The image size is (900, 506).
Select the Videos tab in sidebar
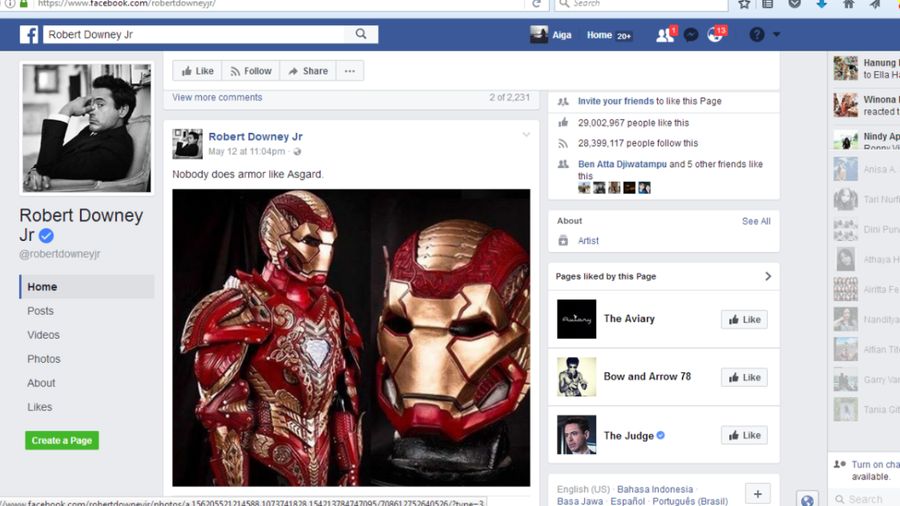tap(43, 335)
